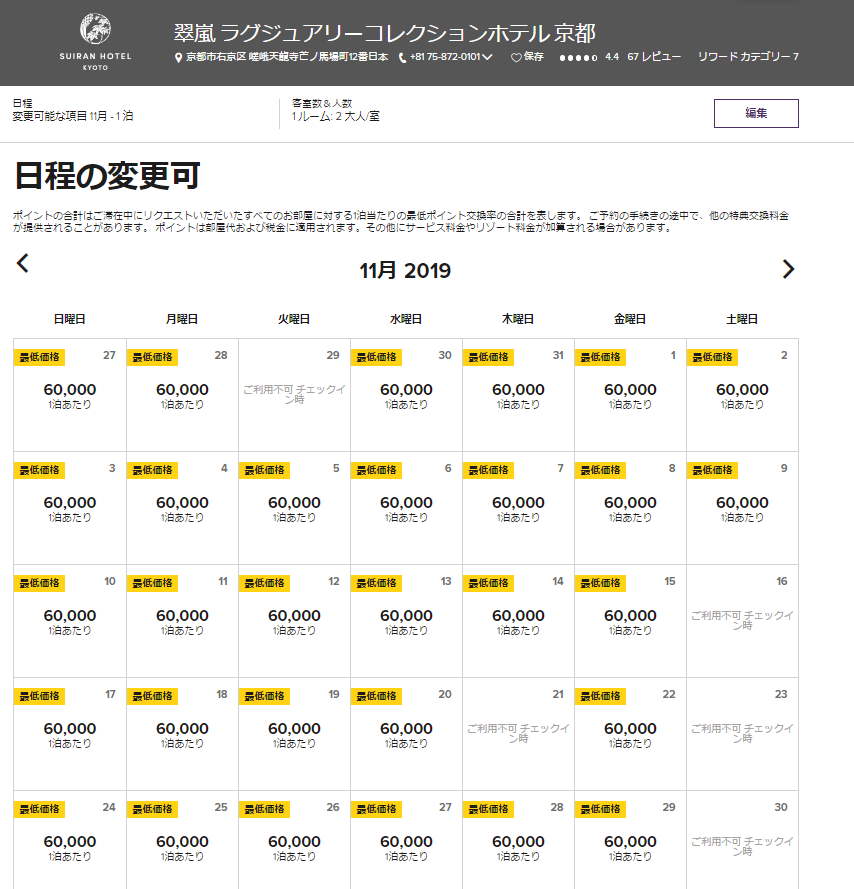The image size is (854, 889).
Task: Click the rating dots showing 4.4
Action: [578, 58]
